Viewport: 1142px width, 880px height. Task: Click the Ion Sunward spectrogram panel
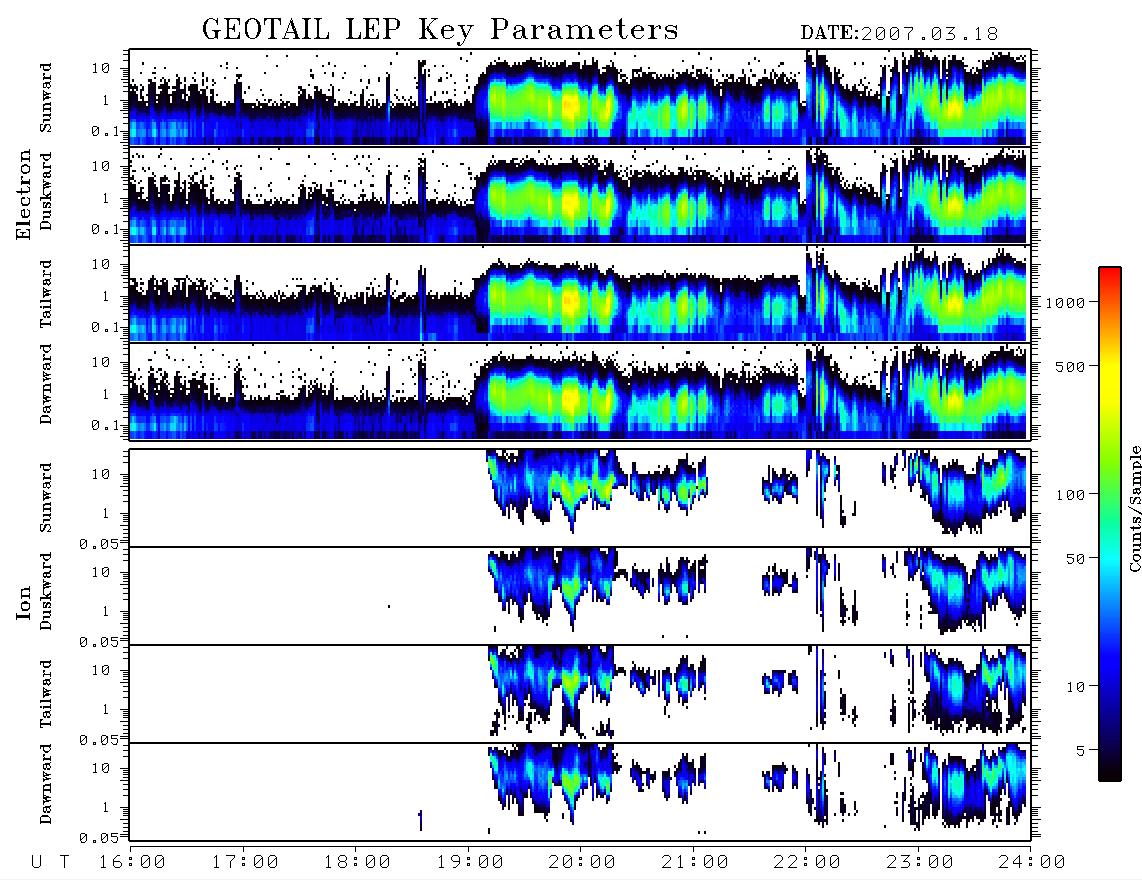(x=580, y=498)
